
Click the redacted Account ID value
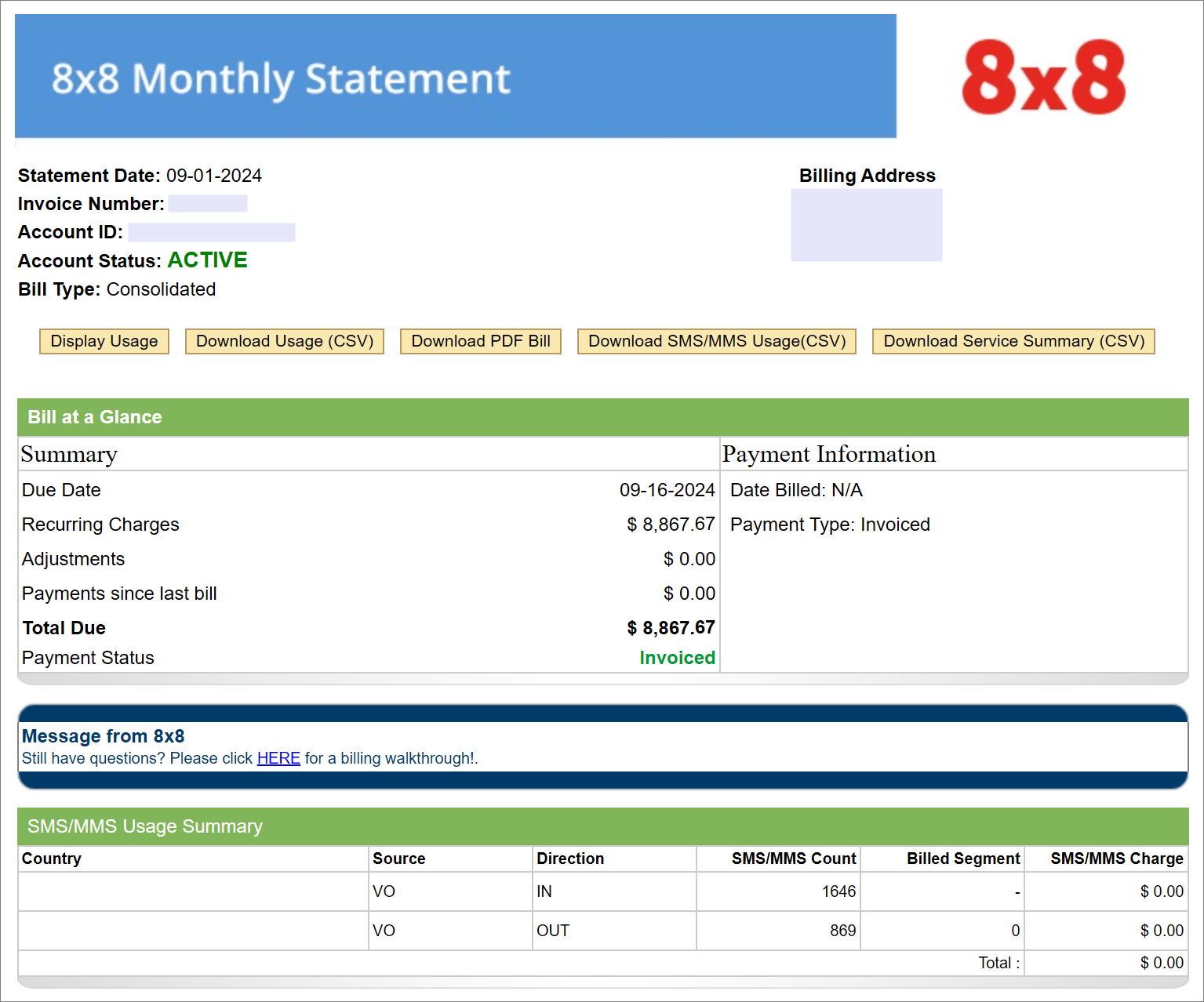[x=212, y=232]
